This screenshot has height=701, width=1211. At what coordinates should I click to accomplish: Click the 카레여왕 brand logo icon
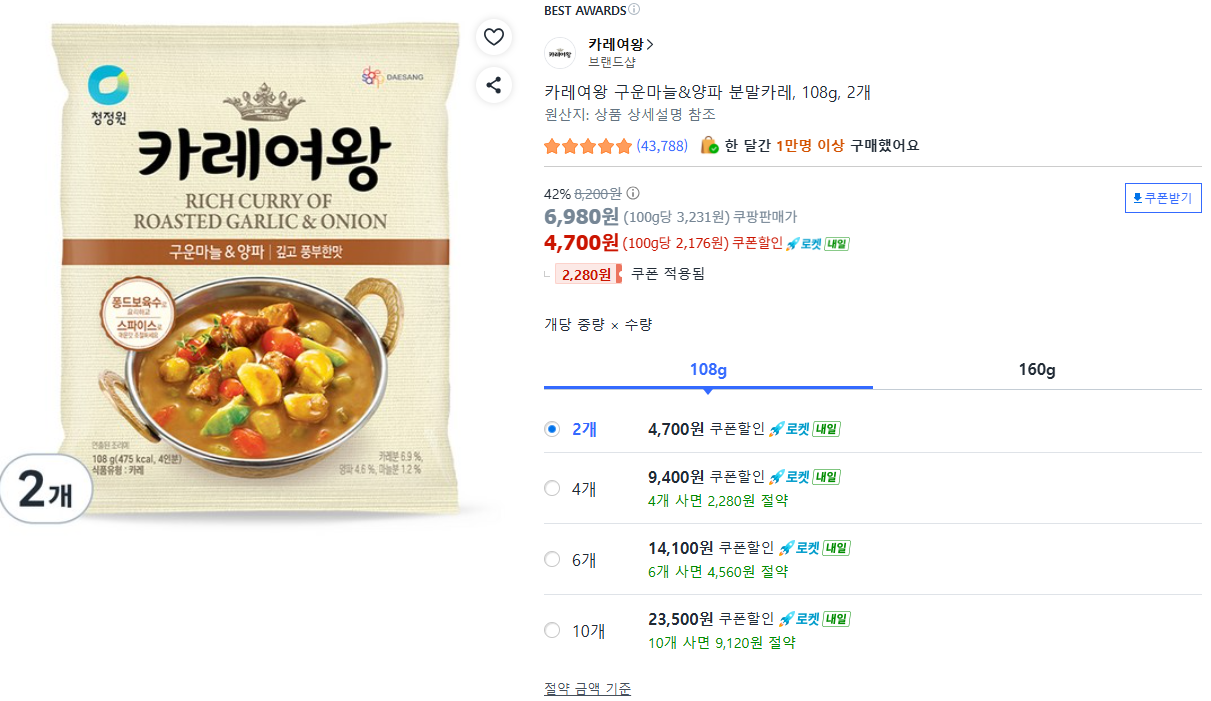click(x=560, y=53)
